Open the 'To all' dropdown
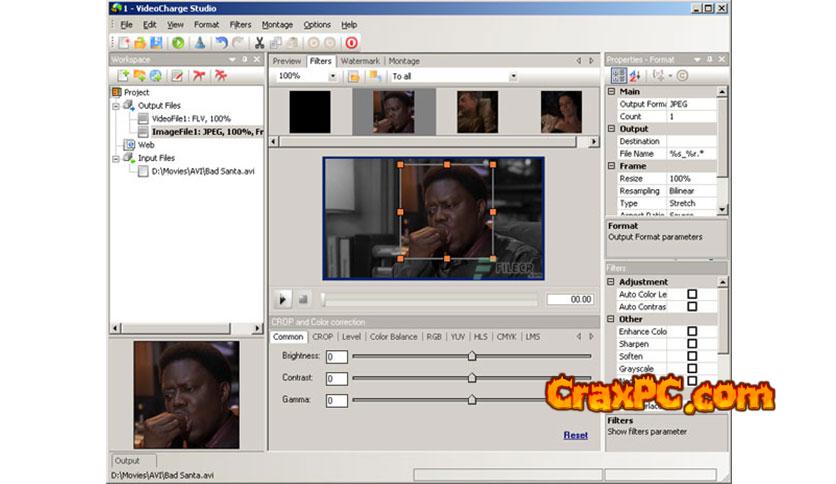Viewport: 836px width, 484px height. click(513, 76)
